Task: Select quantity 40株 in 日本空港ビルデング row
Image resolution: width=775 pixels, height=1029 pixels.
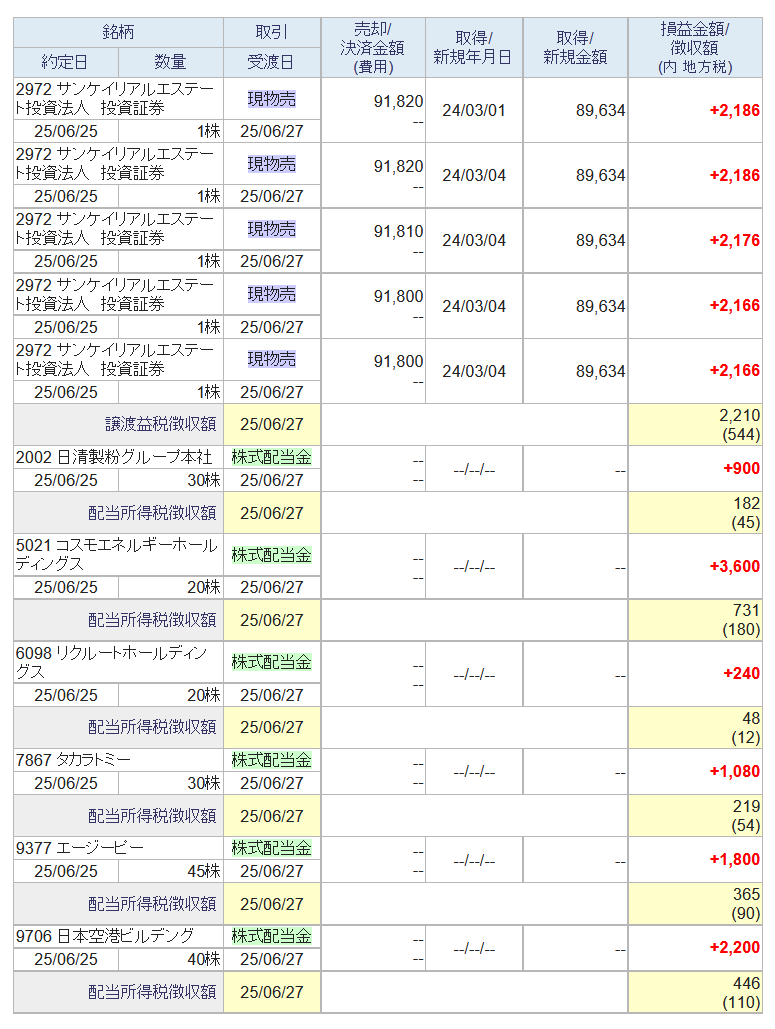Action: [x=203, y=959]
